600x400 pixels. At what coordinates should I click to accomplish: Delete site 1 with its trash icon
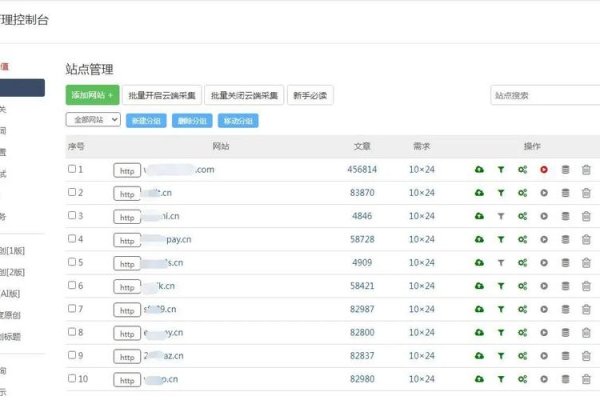pyautogui.click(x=586, y=170)
